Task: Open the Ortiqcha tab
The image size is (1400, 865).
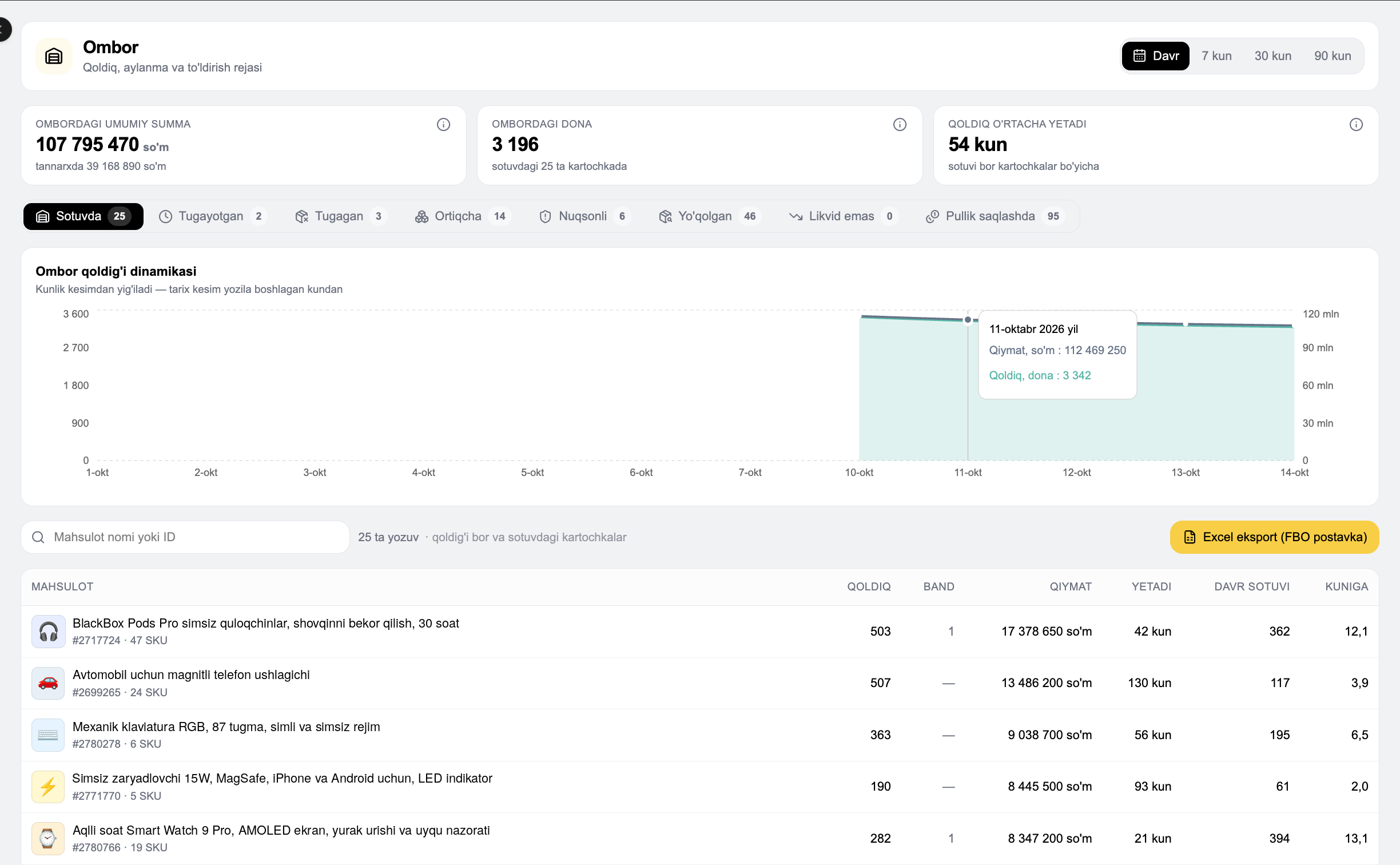Action: (x=464, y=216)
